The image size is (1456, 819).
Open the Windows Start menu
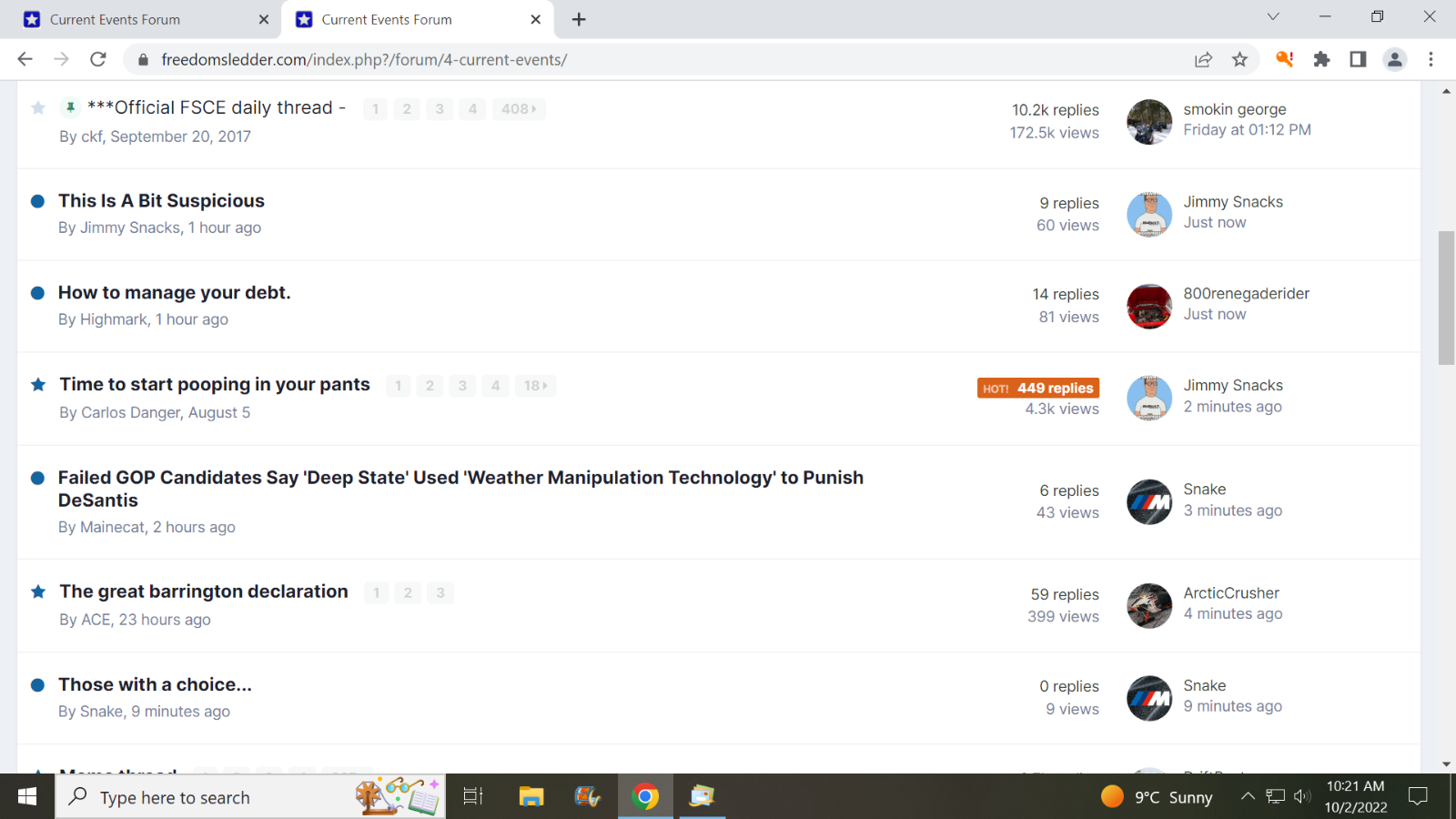point(27,796)
